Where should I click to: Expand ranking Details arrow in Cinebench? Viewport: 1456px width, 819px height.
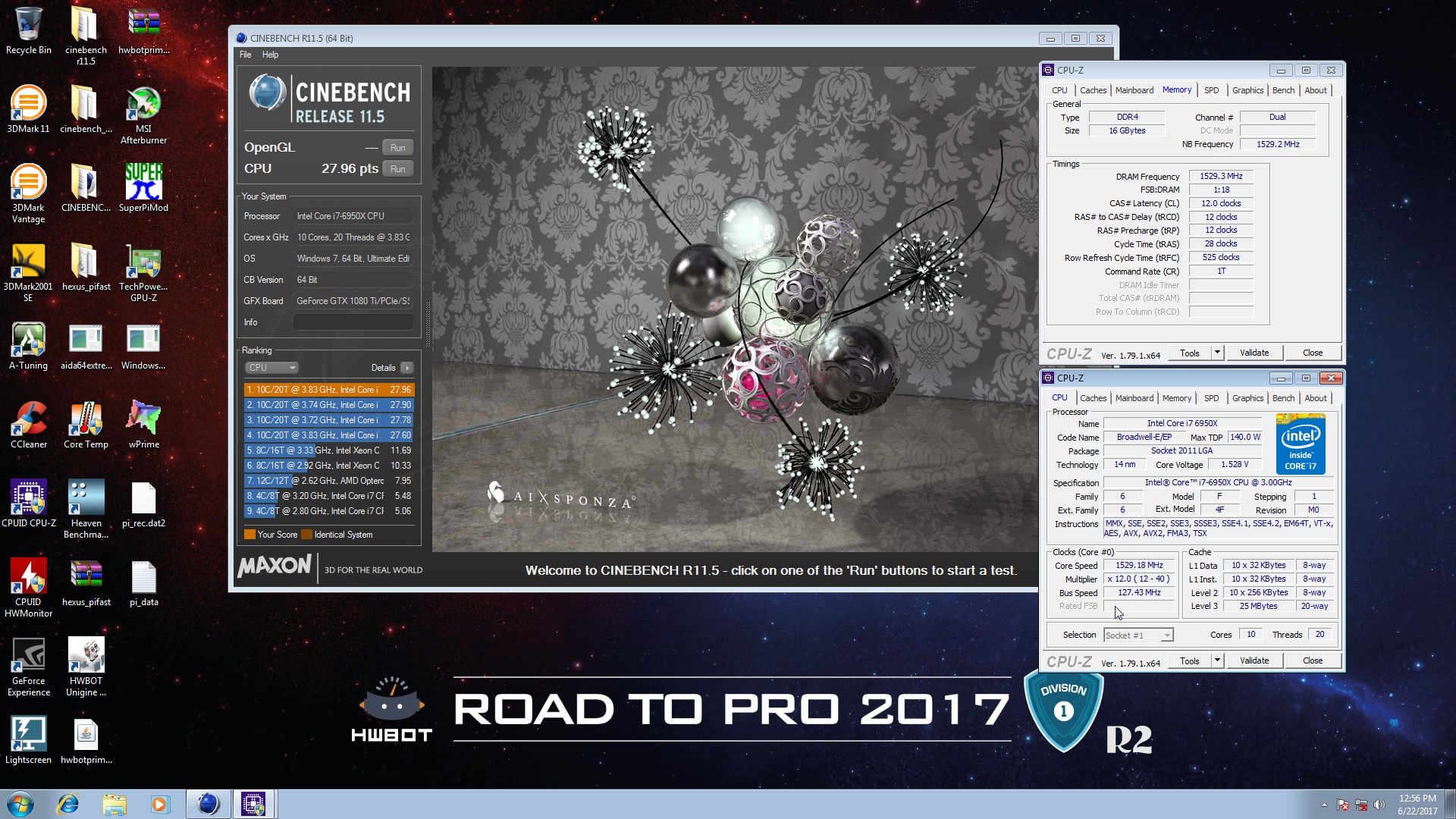[x=407, y=368]
